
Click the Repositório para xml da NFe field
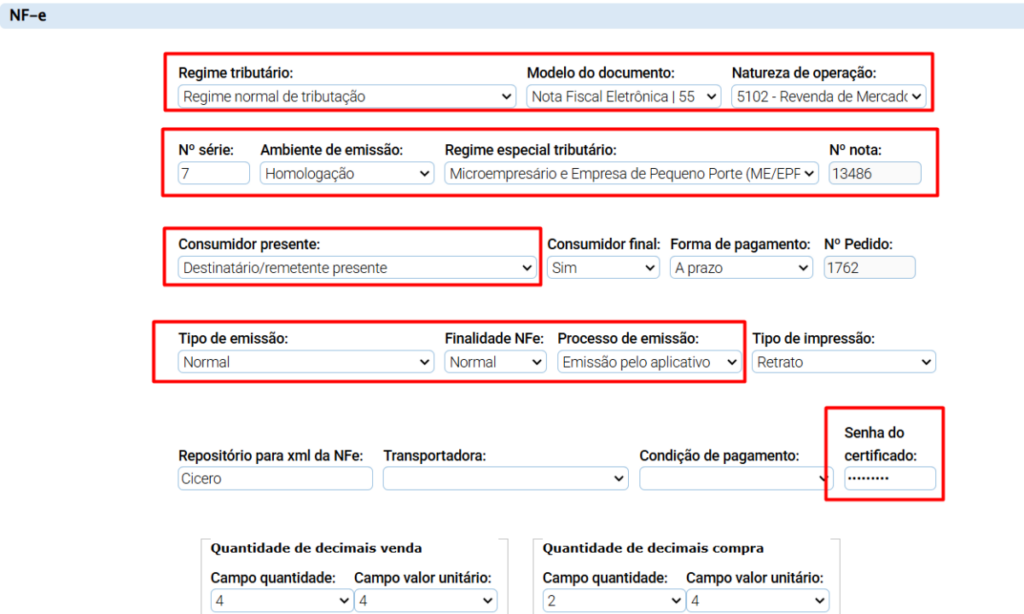tap(275, 478)
